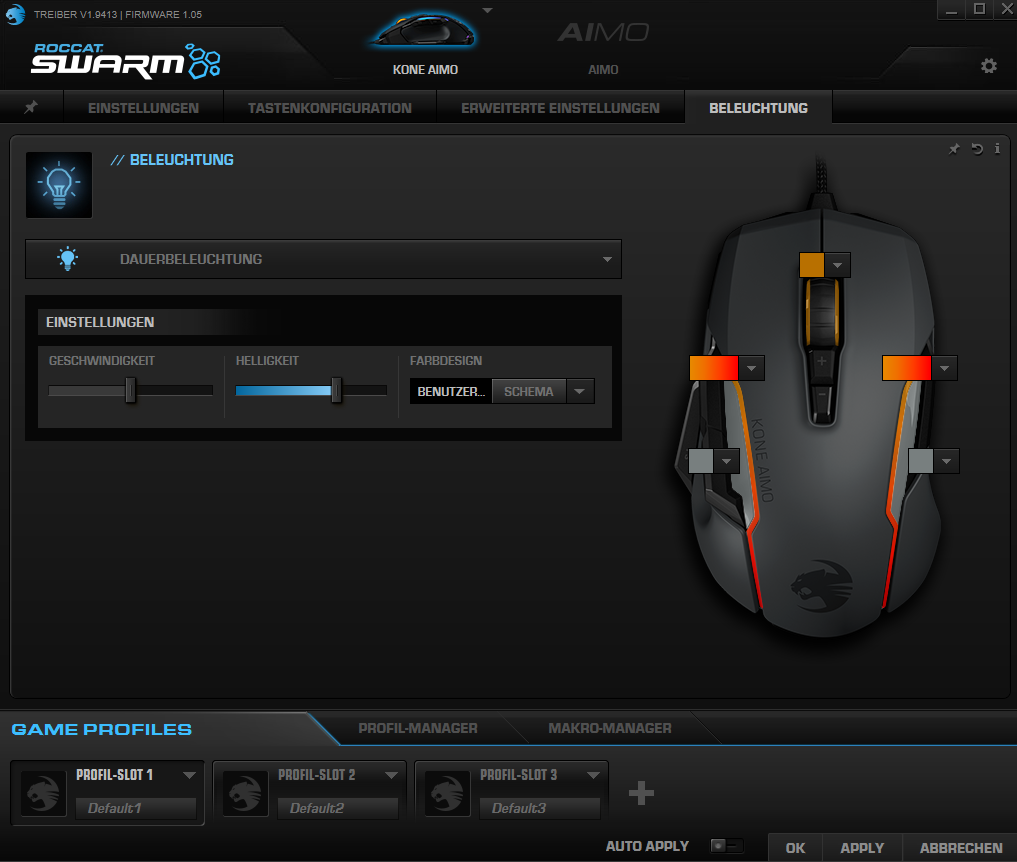Click the Profil-Slot 1 Roccat emblem
This screenshot has height=862, width=1017.
43,793
